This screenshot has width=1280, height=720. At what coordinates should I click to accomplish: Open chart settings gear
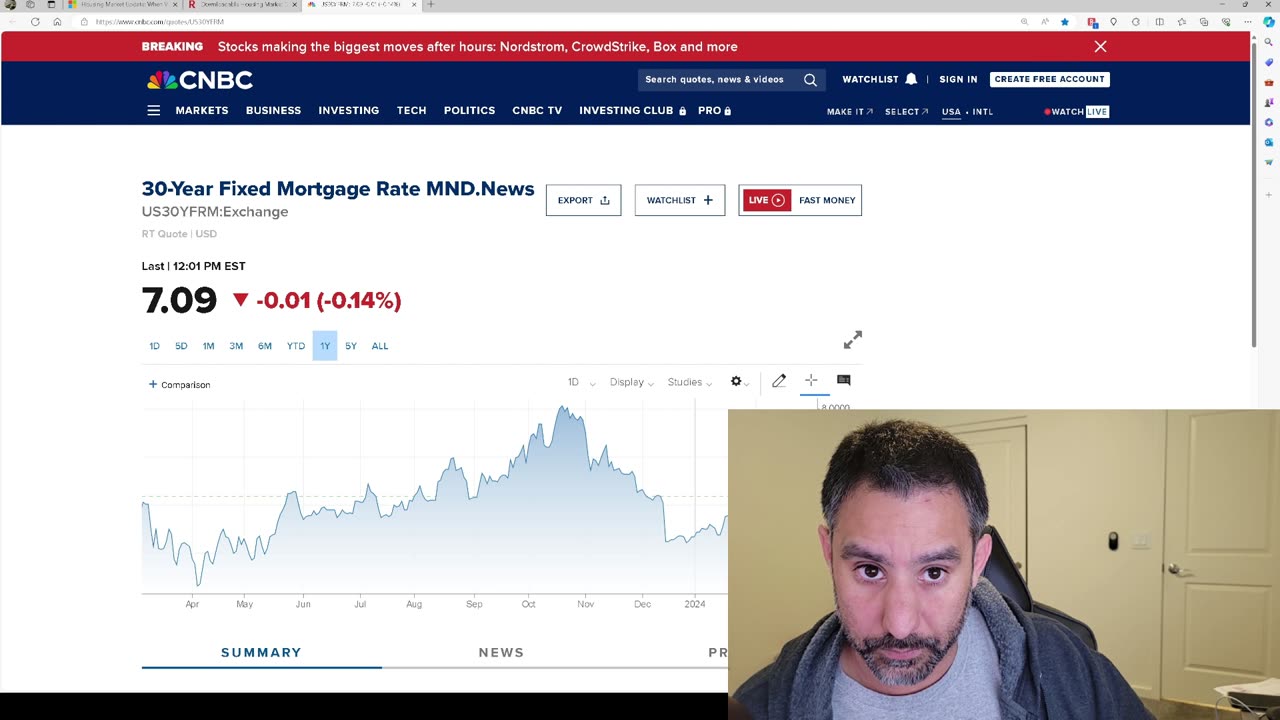click(736, 381)
